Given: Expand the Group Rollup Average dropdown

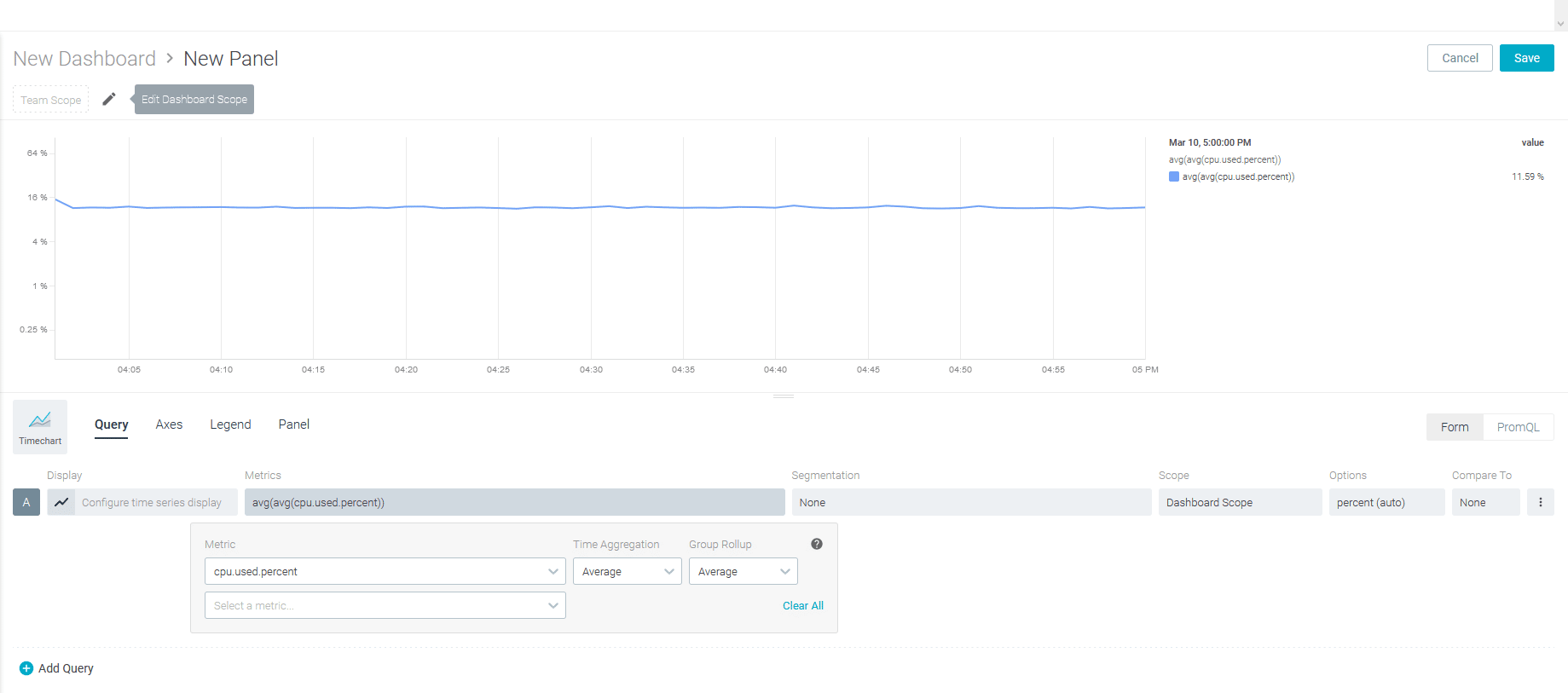Looking at the screenshot, I should (743, 571).
